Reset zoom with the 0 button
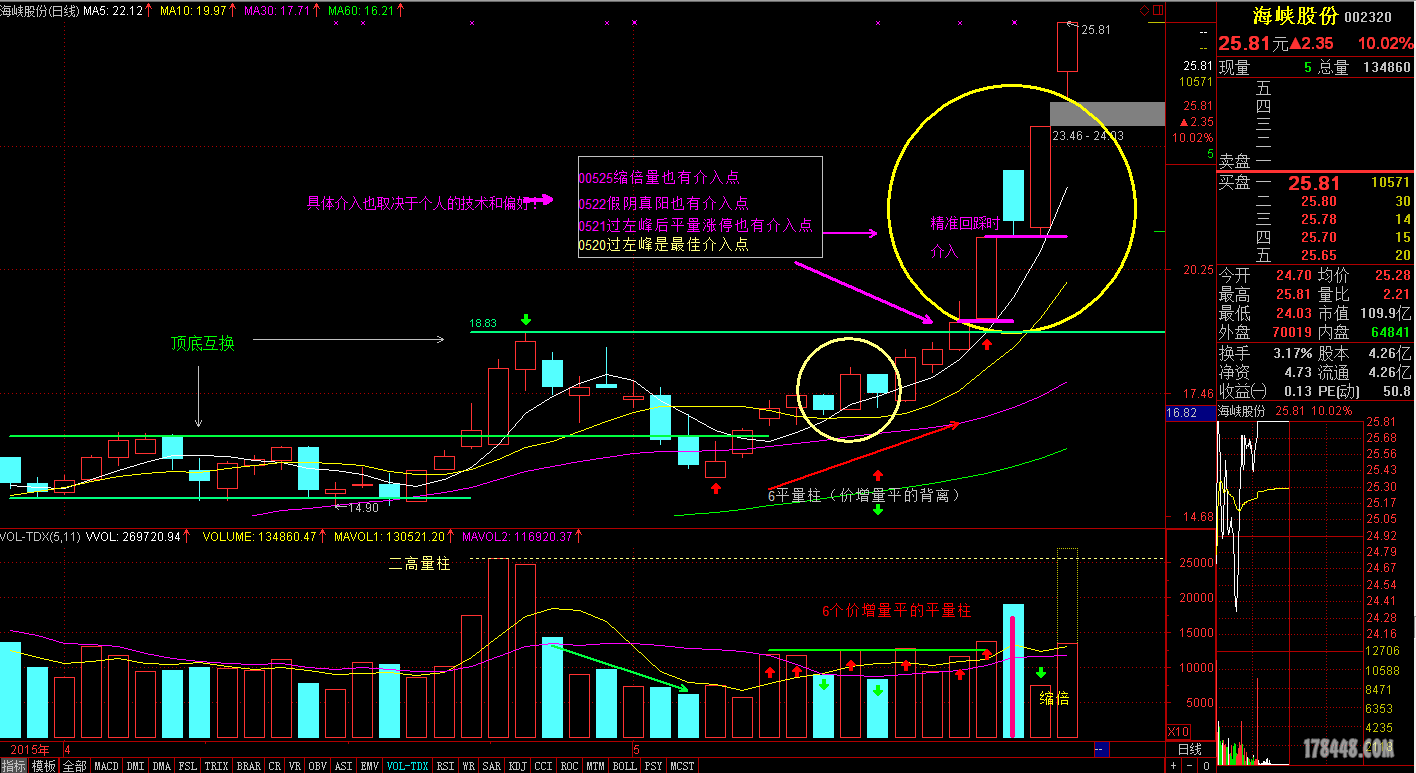Screen dimensions: 1416x773 point(1206,765)
